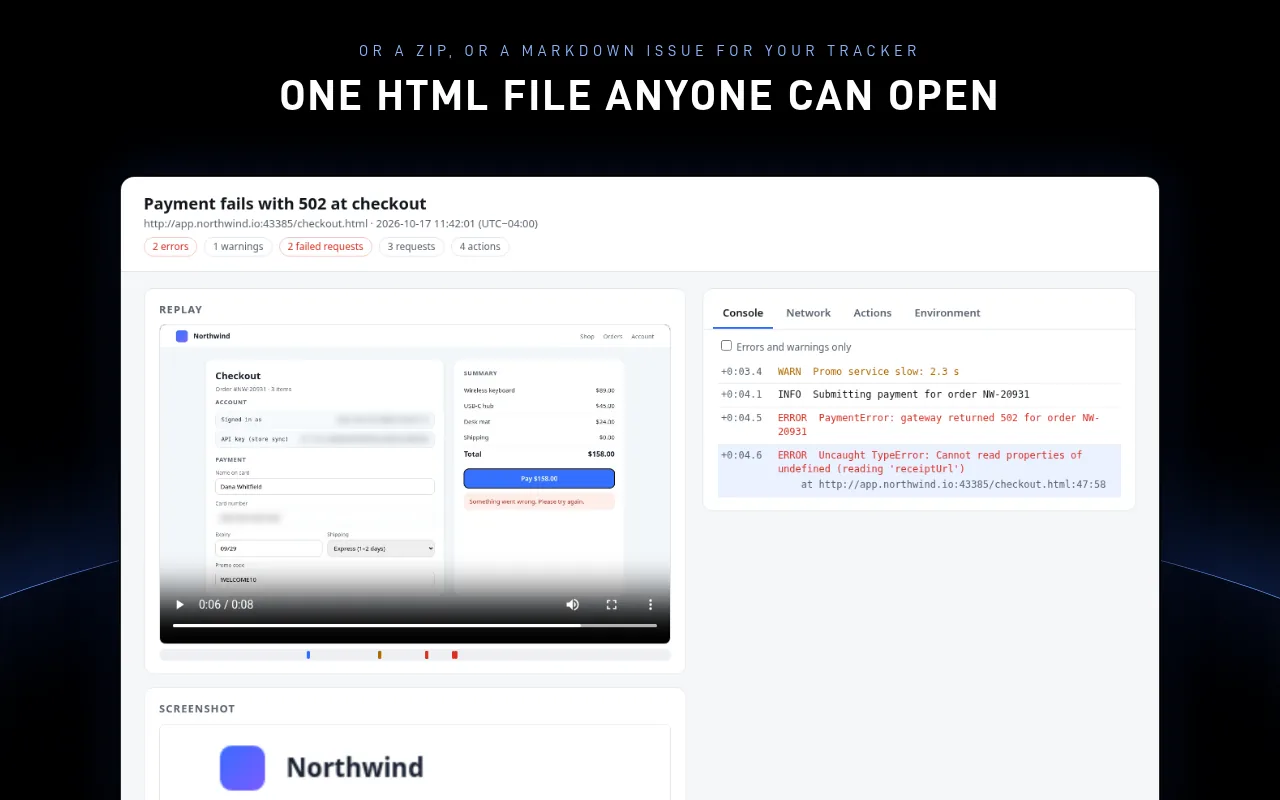Screen dimensions: 1280x800
Task: Jump to the blue timeline marker
Action: tap(308, 655)
